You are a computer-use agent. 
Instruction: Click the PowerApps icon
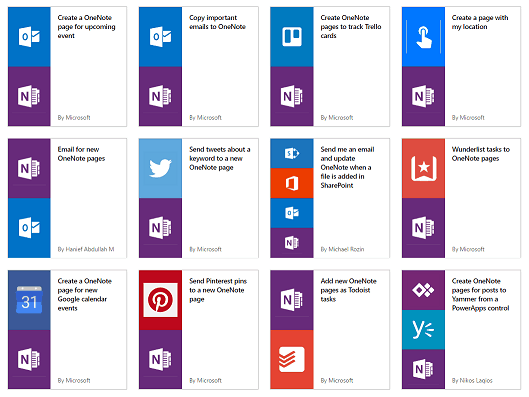point(423,290)
